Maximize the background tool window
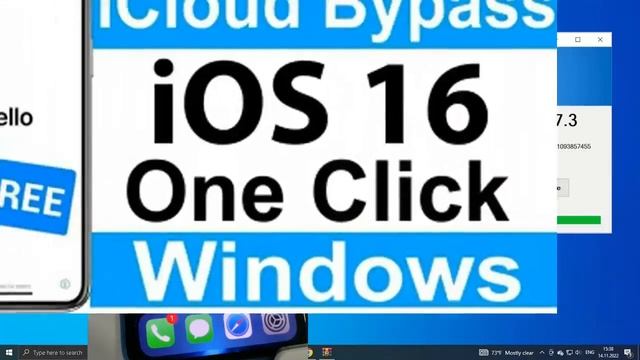 (x=578, y=40)
